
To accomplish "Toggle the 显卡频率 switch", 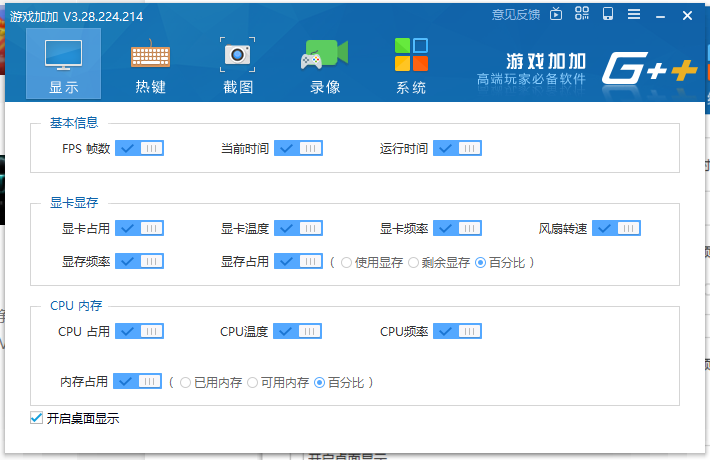I will point(457,228).
